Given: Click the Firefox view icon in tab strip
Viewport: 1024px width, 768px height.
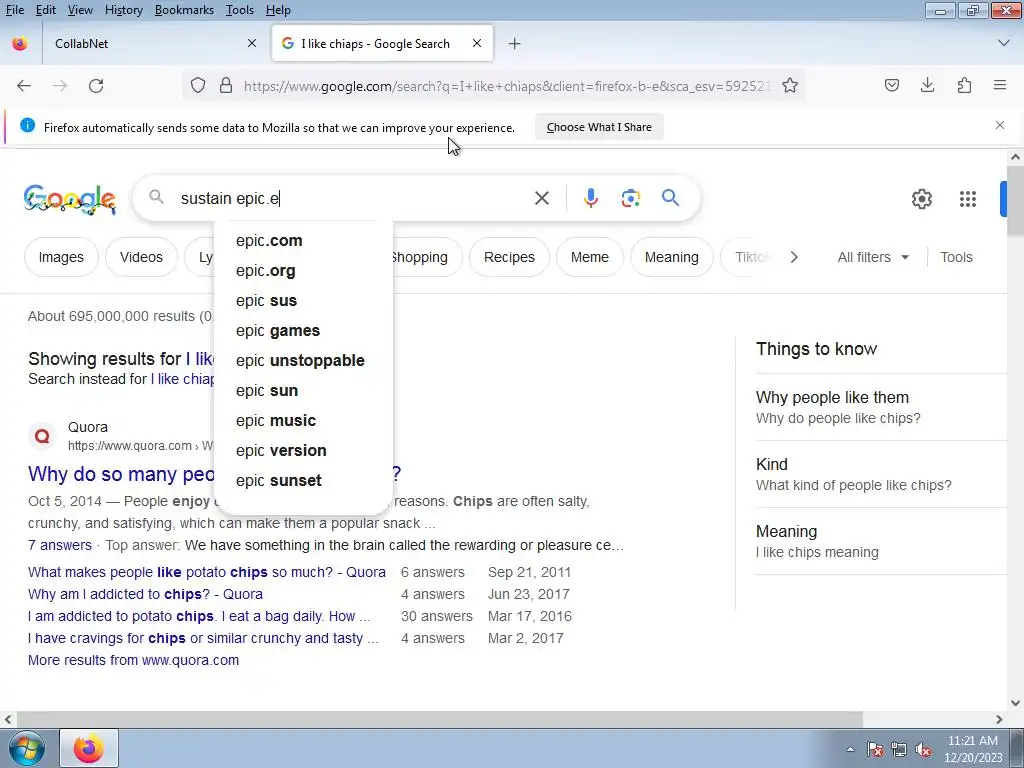Looking at the screenshot, I should [20, 43].
